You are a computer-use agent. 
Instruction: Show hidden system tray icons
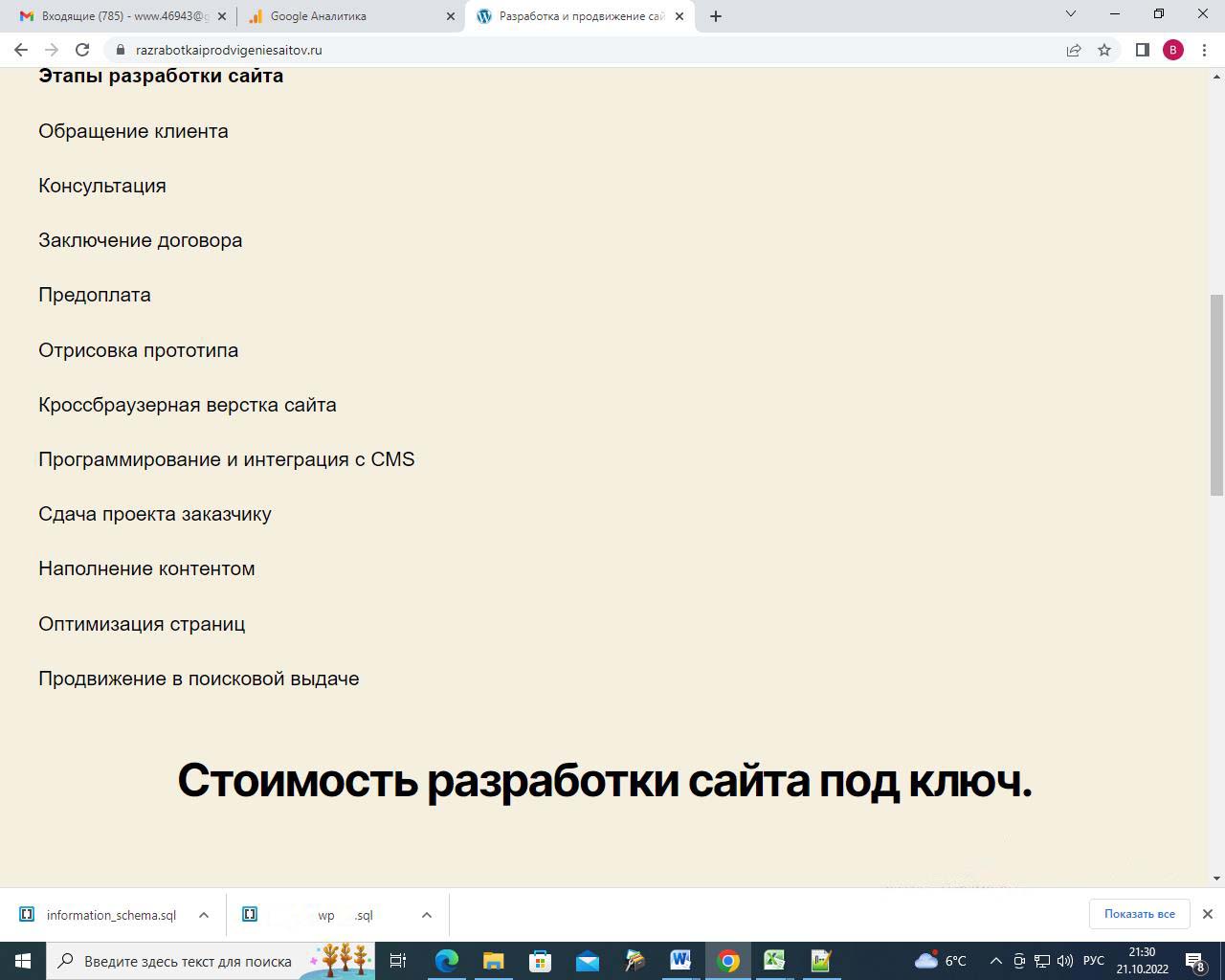(x=995, y=961)
